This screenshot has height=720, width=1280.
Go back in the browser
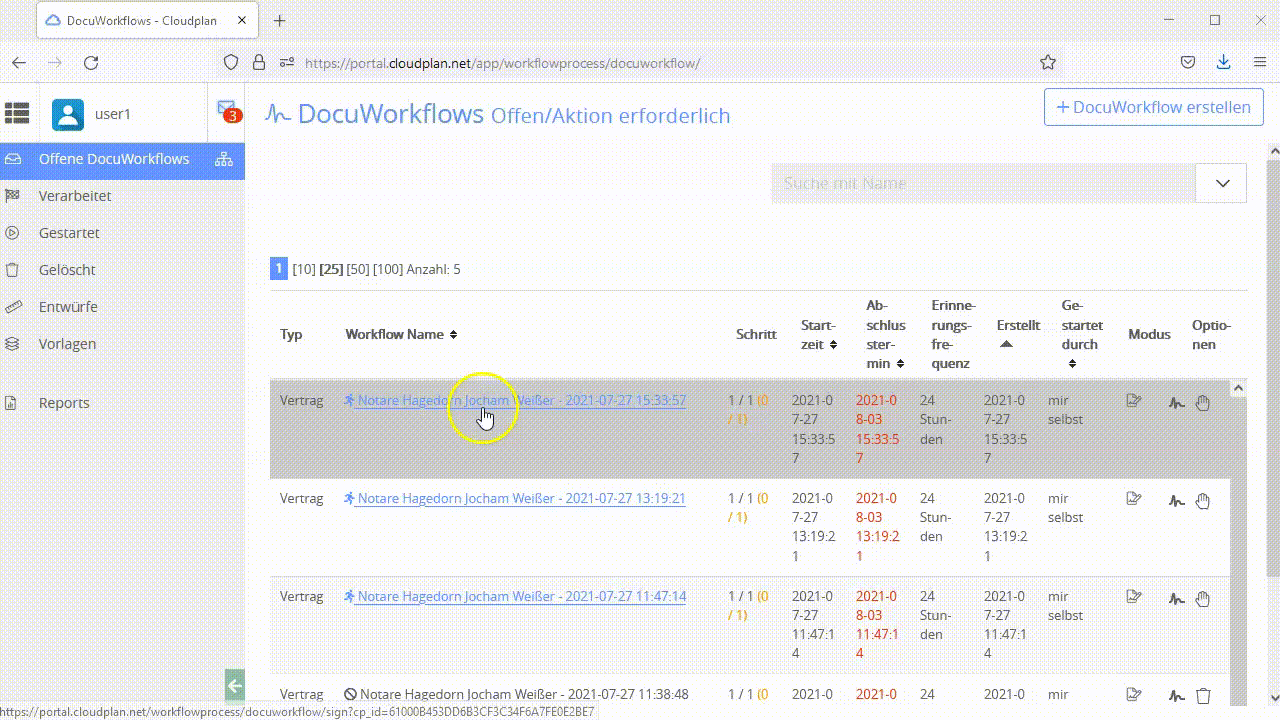(18, 62)
